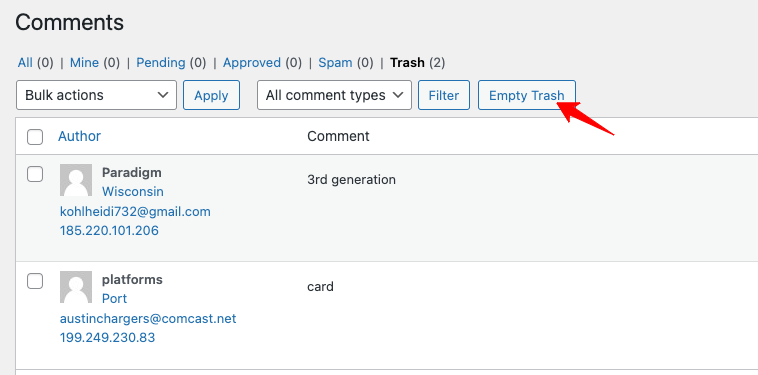Select the checkbox for platforms comment
758x375 pixels.
(35, 281)
